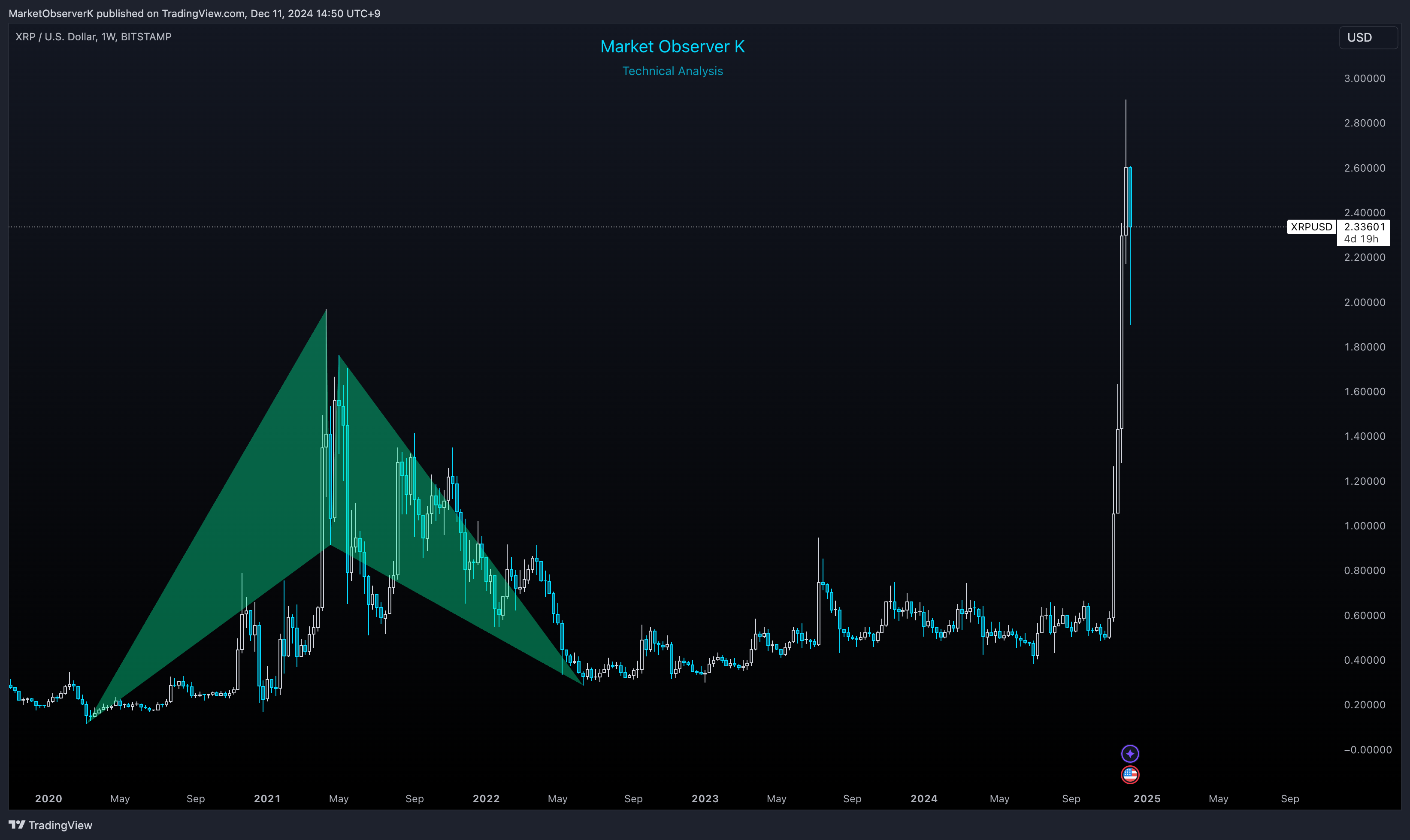Click the 2.60000 price axis label

pyautogui.click(x=1365, y=168)
